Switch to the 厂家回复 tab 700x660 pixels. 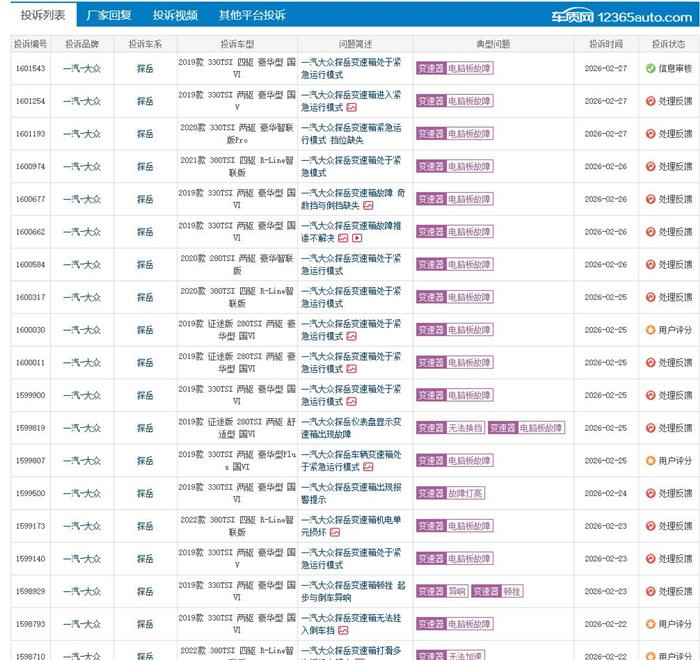coord(107,16)
